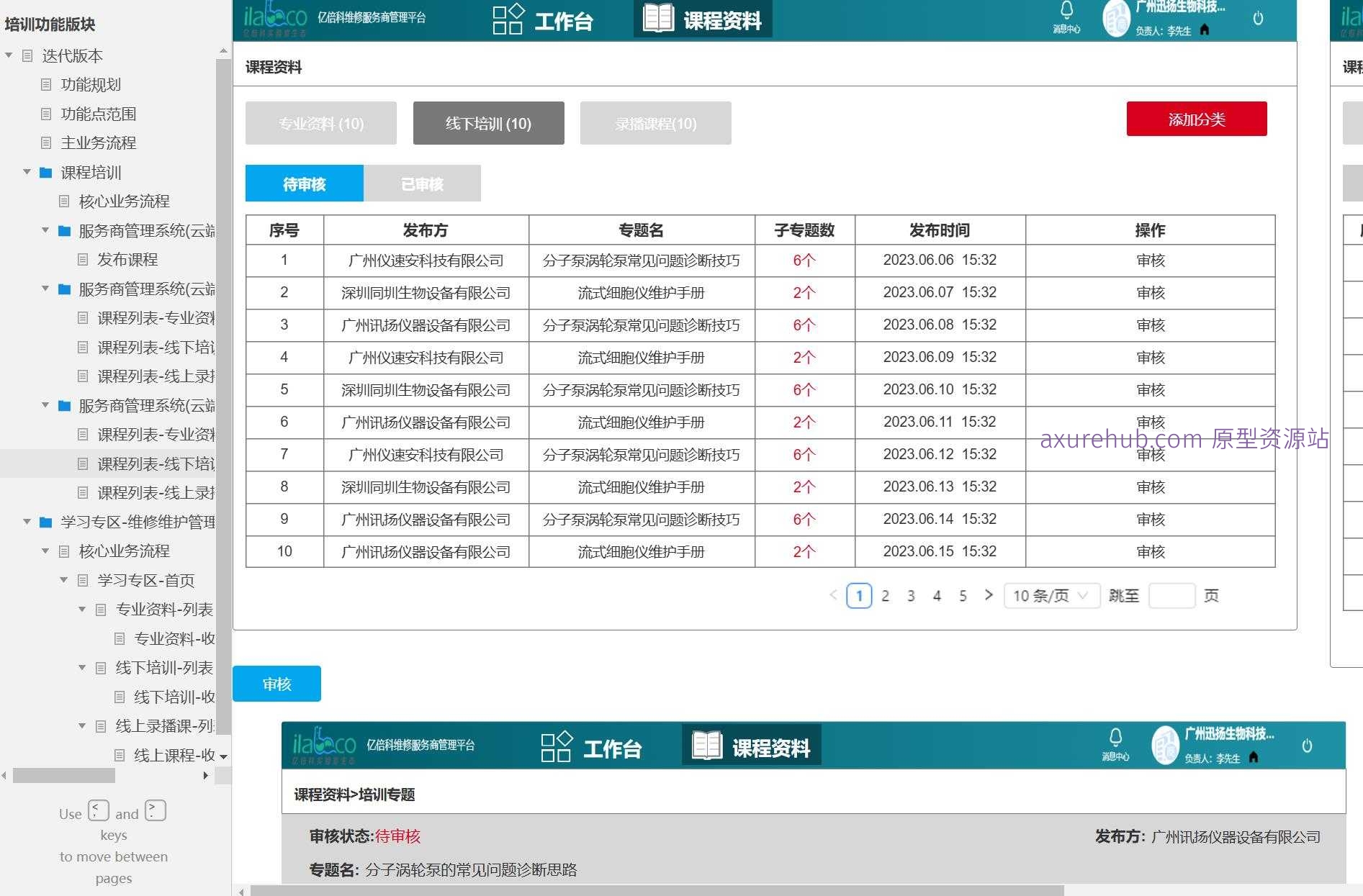Screen dimensions: 1363x896
Task: Open the 消息中心 bell icon
Action: click(1066, 16)
